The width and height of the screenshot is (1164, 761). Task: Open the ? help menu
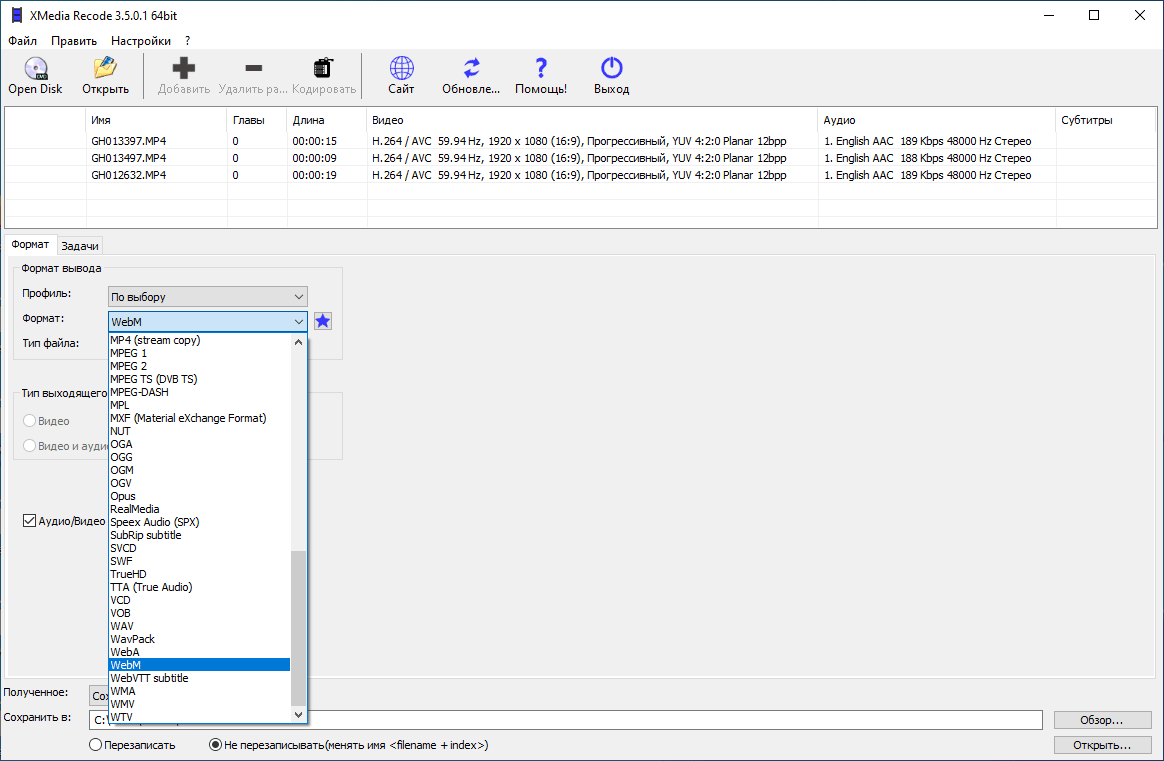coord(188,41)
